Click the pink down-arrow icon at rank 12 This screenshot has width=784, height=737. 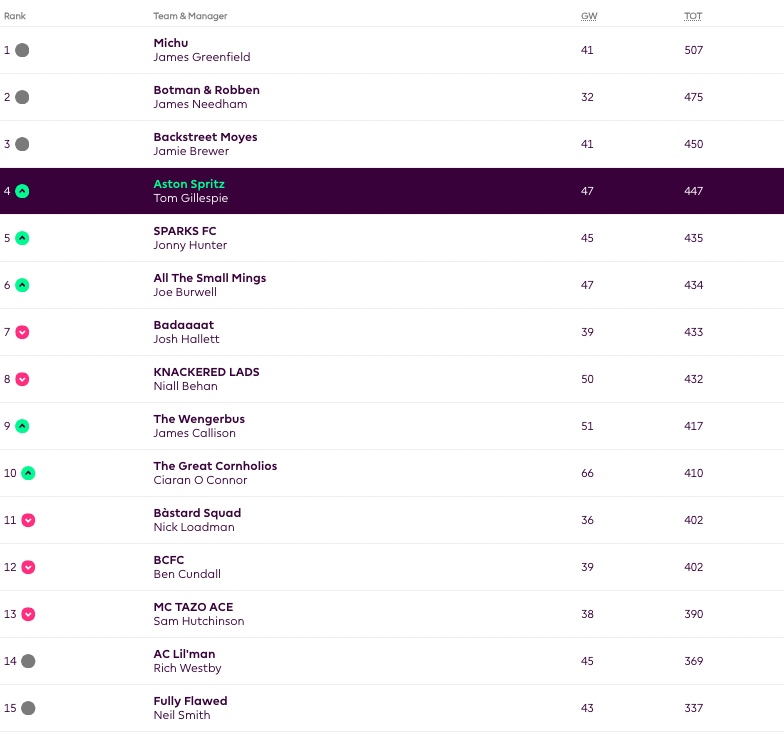point(28,567)
